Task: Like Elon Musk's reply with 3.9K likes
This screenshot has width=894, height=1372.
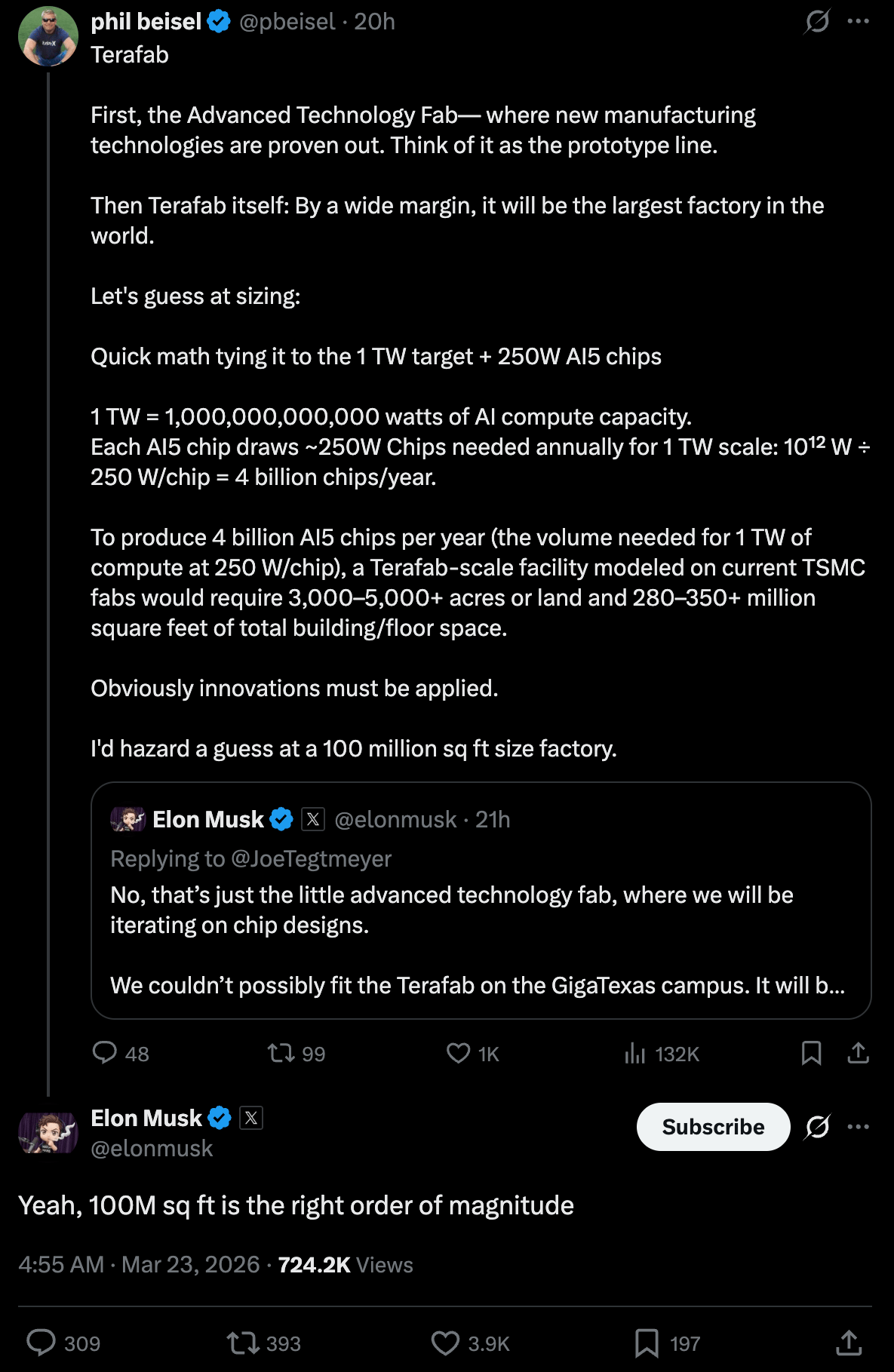Action: tap(445, 1343)
